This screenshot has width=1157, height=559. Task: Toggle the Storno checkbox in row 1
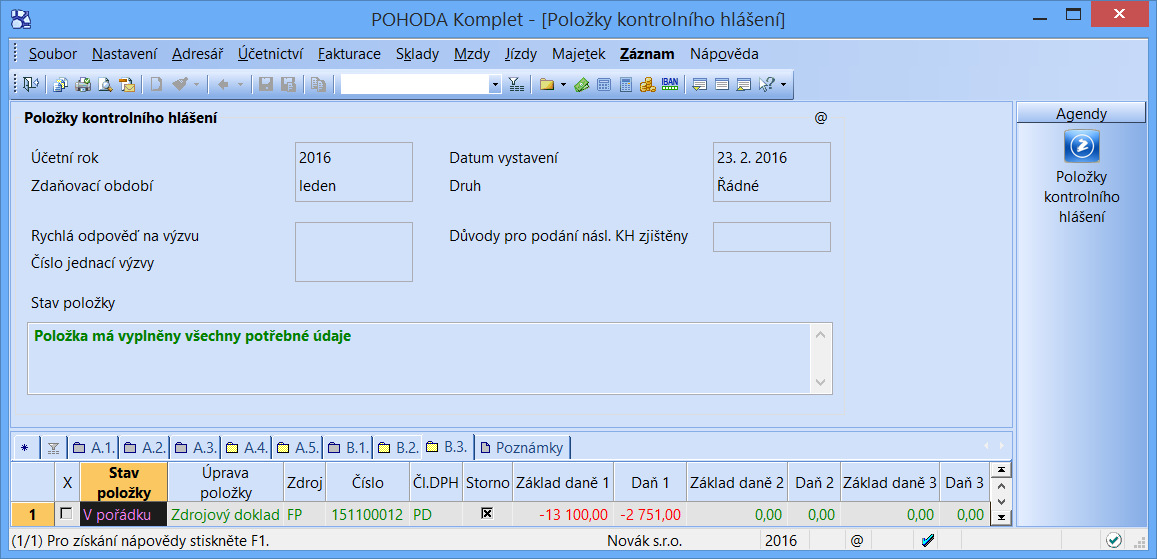[488, 514]
